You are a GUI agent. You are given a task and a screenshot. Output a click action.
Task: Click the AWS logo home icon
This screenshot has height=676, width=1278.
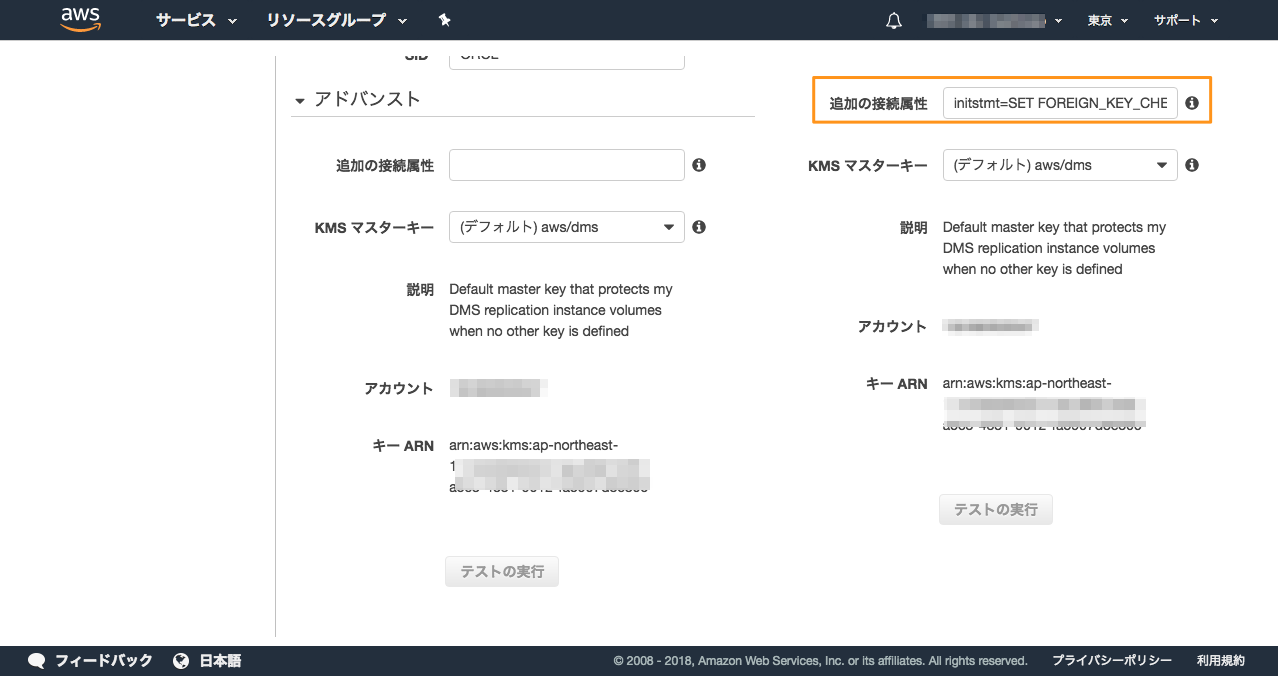pos(81,20)
